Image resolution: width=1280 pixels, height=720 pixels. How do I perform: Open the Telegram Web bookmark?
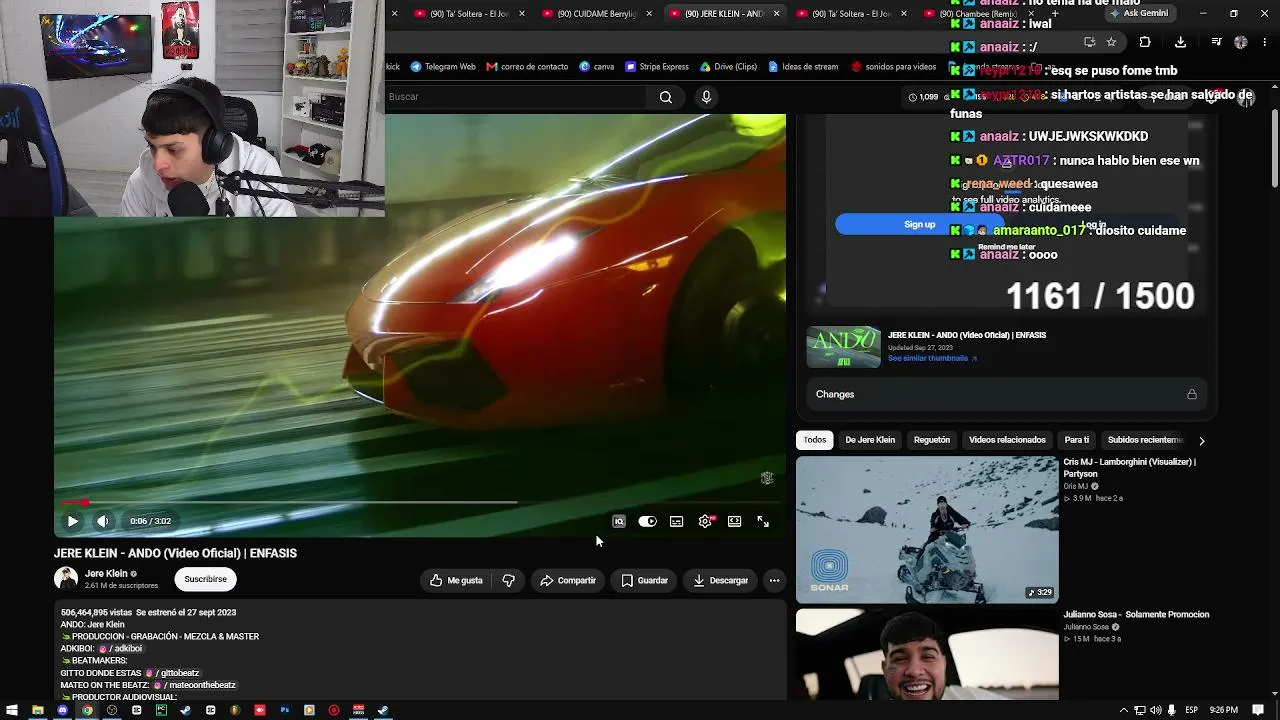point(443,67)
